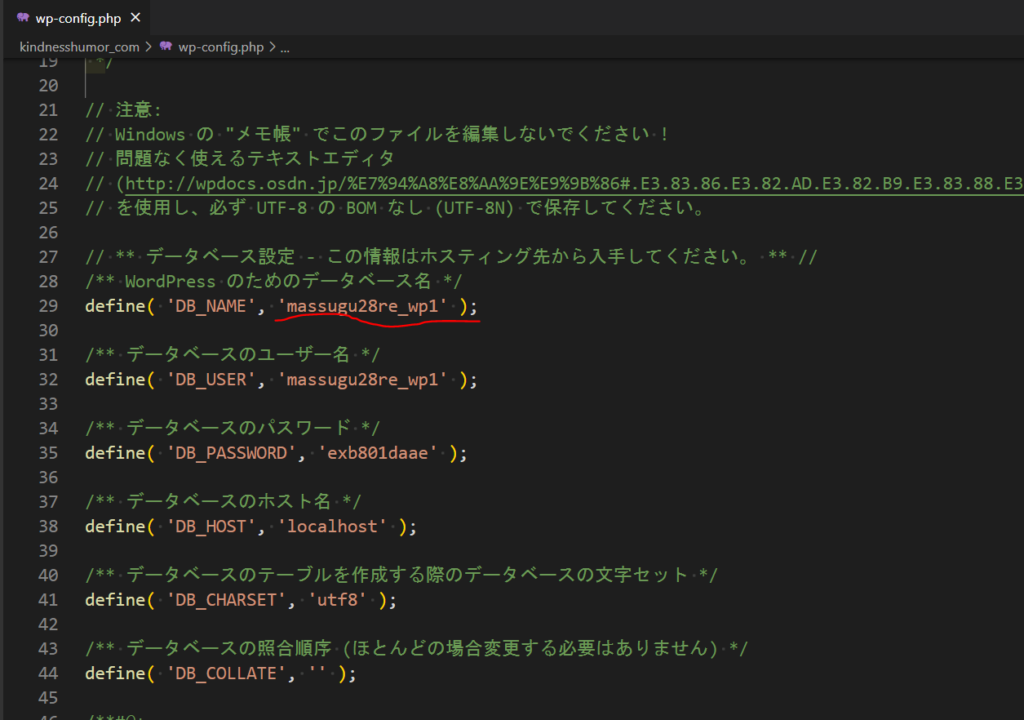Click the 'DB_COLLATE' constant string
The height and width of the screenshot is (720, 1024).
(x=226, y=674)
